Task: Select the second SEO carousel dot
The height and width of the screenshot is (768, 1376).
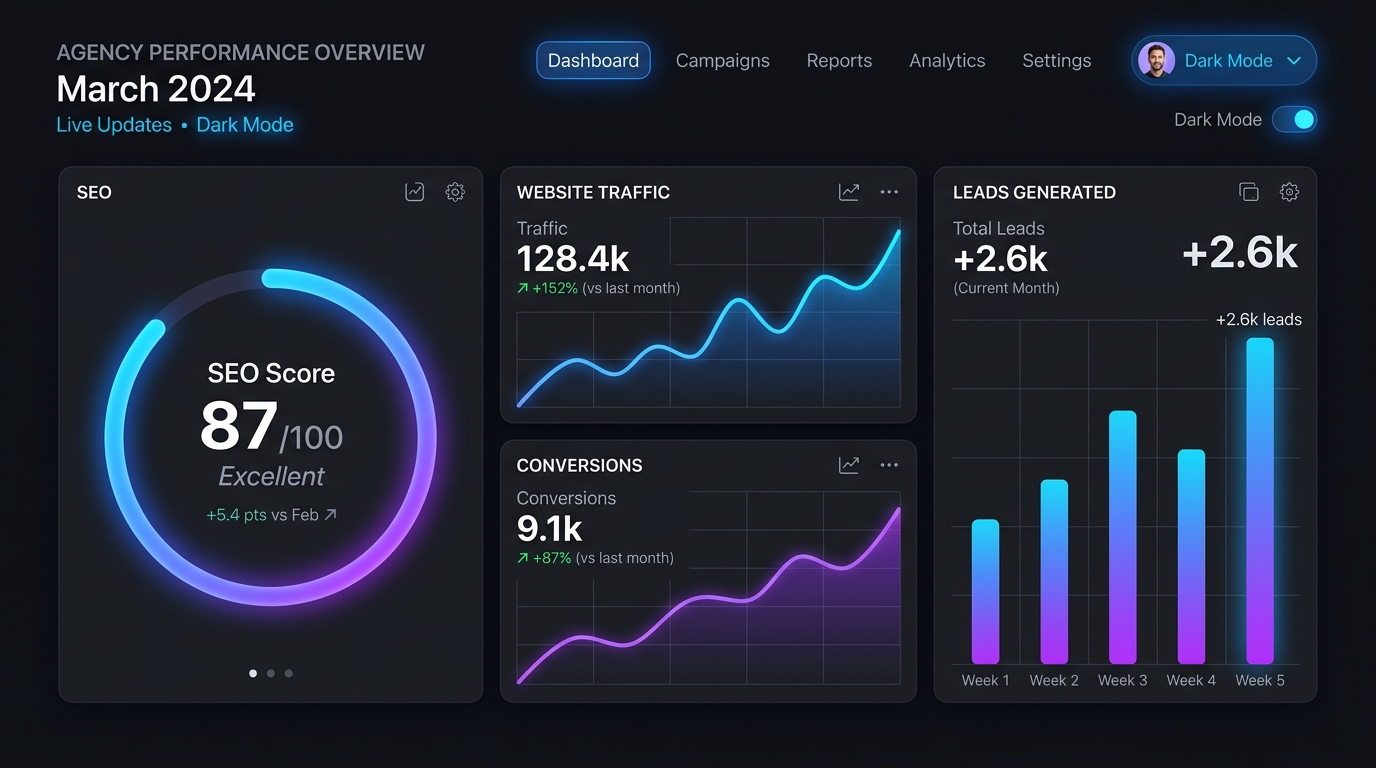Action: 271,673
